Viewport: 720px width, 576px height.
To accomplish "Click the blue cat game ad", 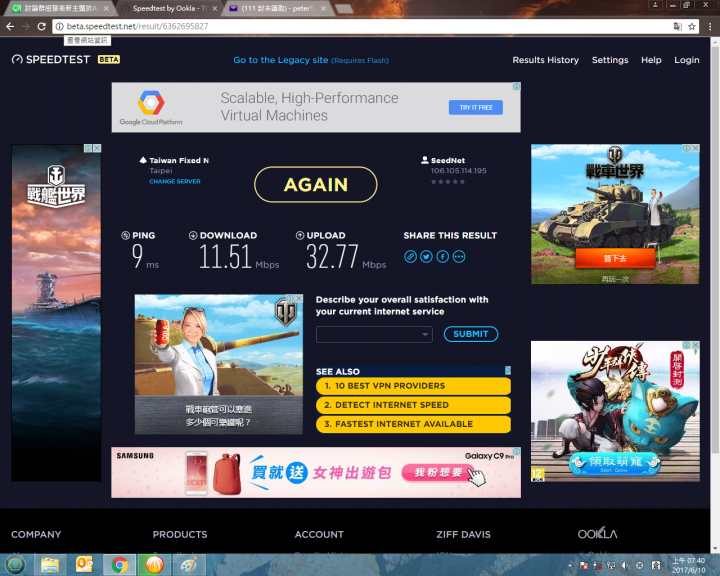I will point(615,411).
